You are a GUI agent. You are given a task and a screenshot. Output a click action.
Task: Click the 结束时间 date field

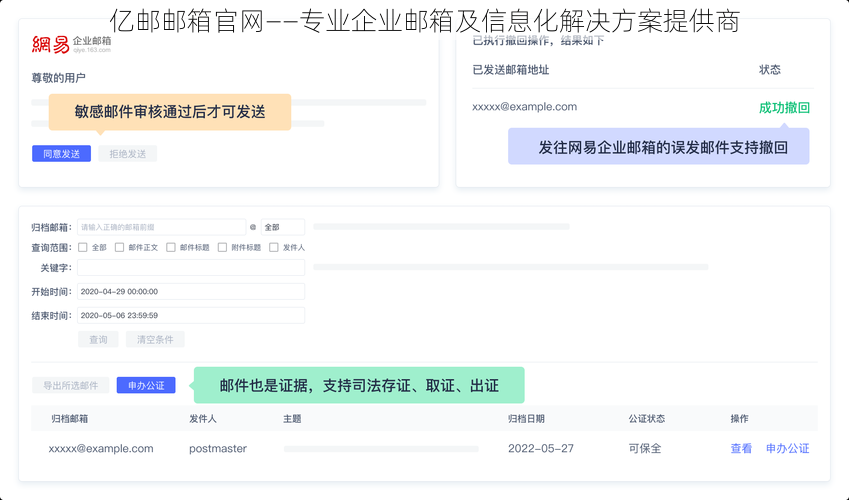tap(191, 315)
